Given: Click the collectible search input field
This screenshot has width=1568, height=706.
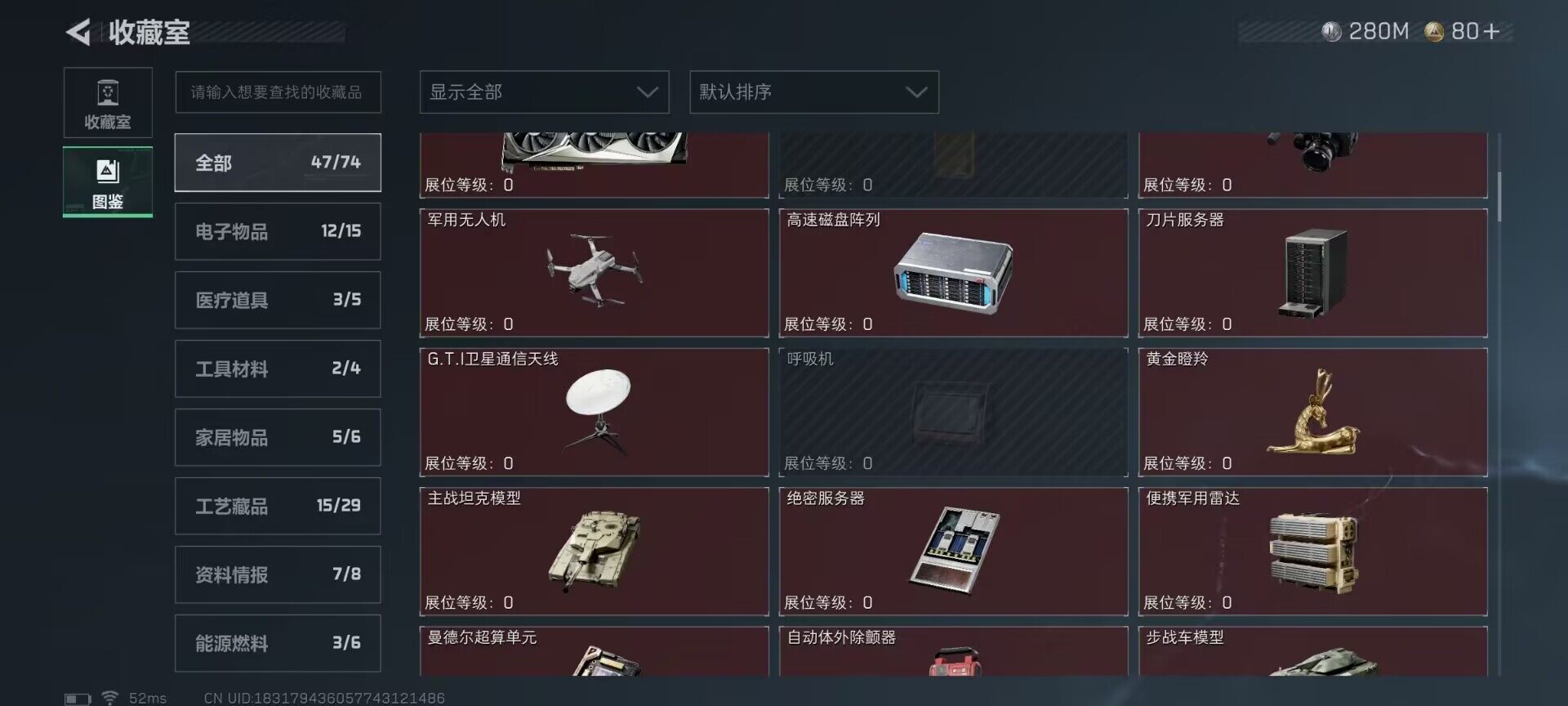Looking at the screenshot, I should click(278, 92).
